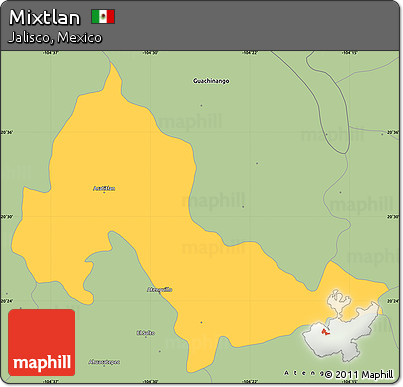
Task: Select the "Mixtlan" map title
Action: click(44, 18)
